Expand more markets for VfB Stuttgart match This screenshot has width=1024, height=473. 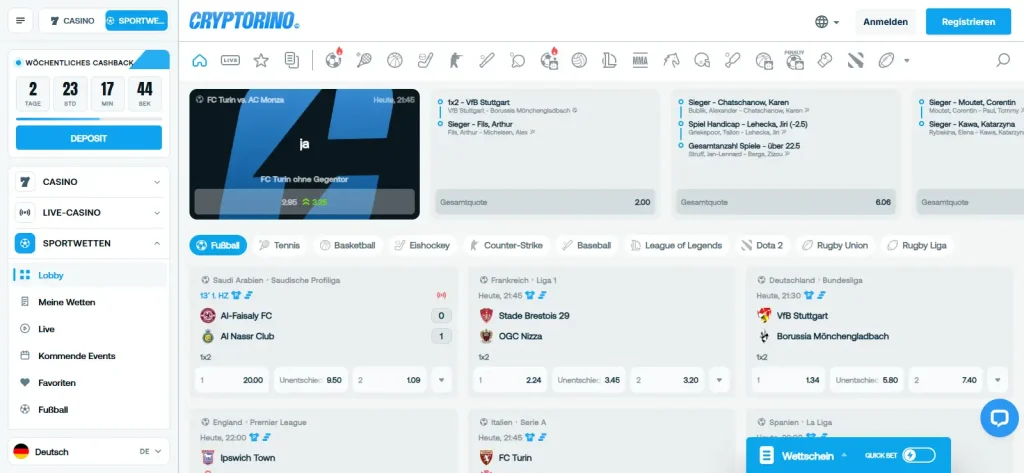point(997,380)
